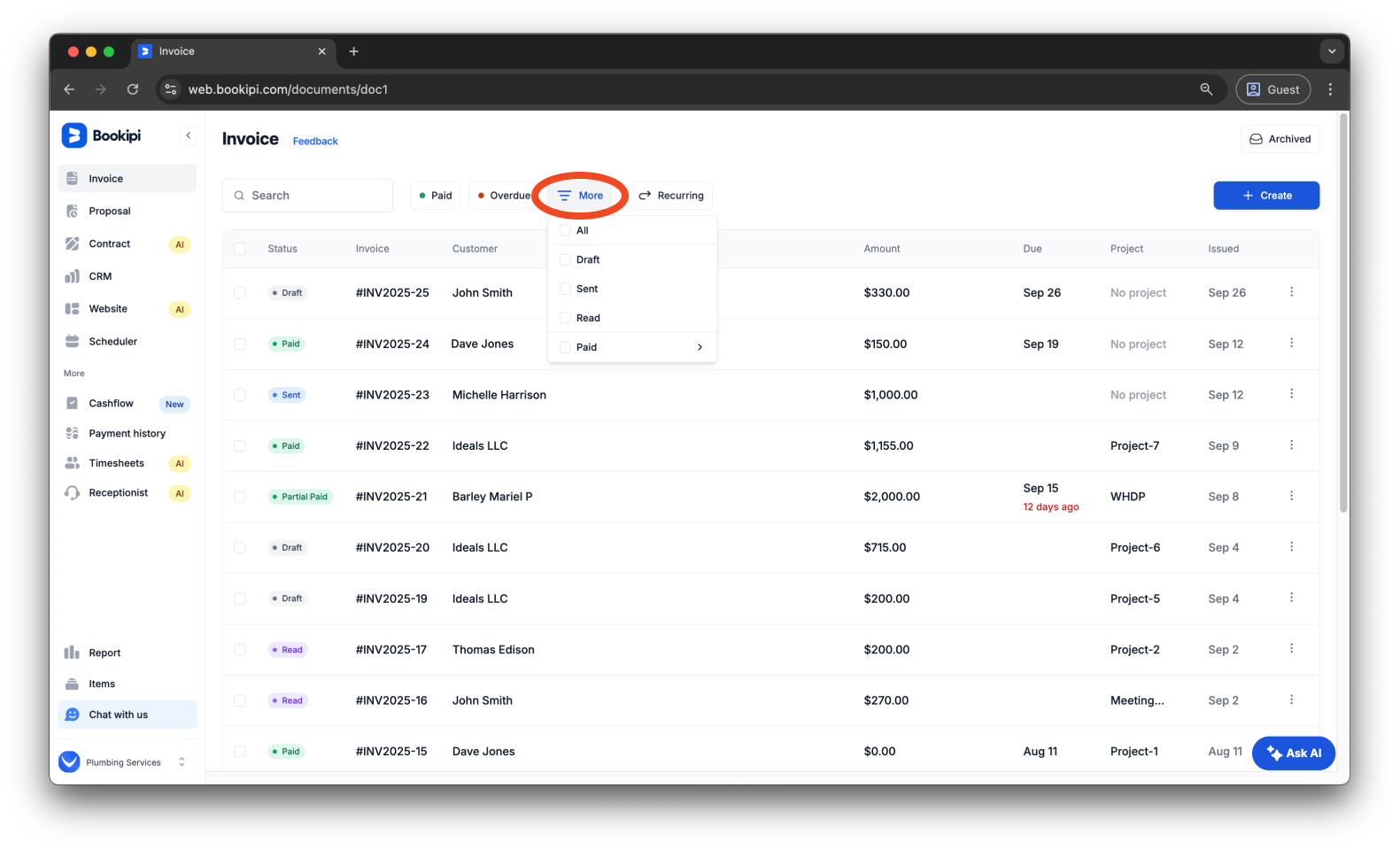Open actions menu for #INV2025-21
Image resolution: width=1400 pixels, height=850 pixels.
point(1291,496)
